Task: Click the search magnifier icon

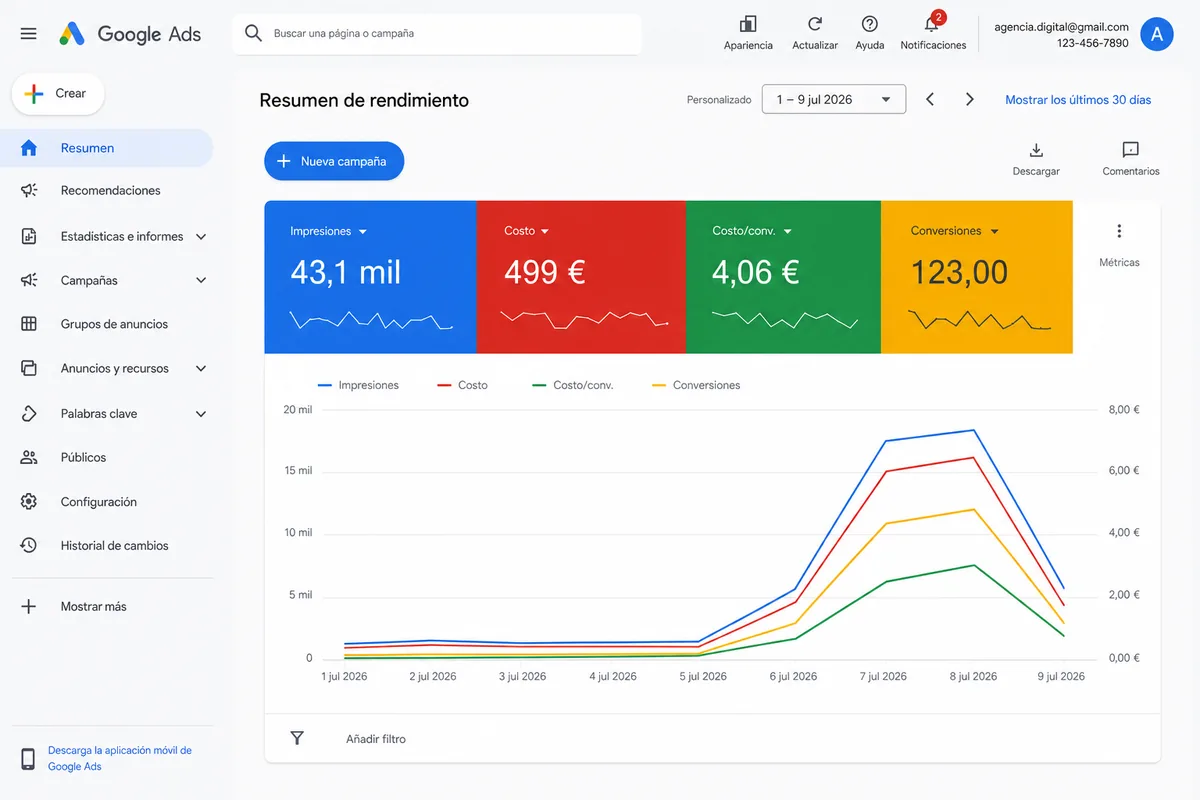Action: pos(253,33)
